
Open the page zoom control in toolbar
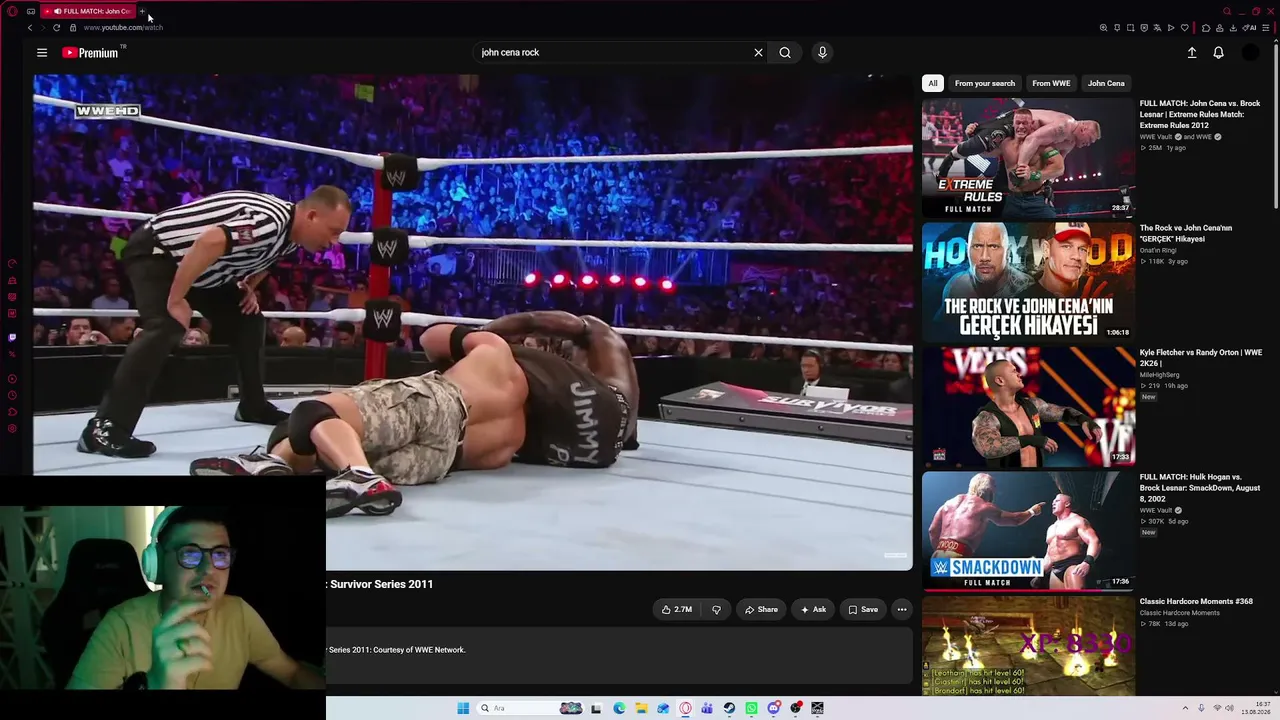coord(1104,28)
